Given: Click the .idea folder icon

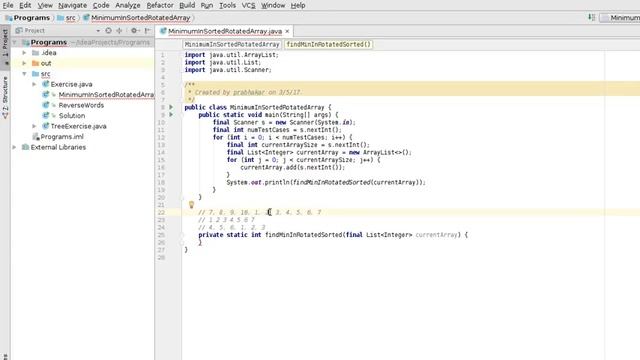Looking at the screenshot, I should [36, 53].
